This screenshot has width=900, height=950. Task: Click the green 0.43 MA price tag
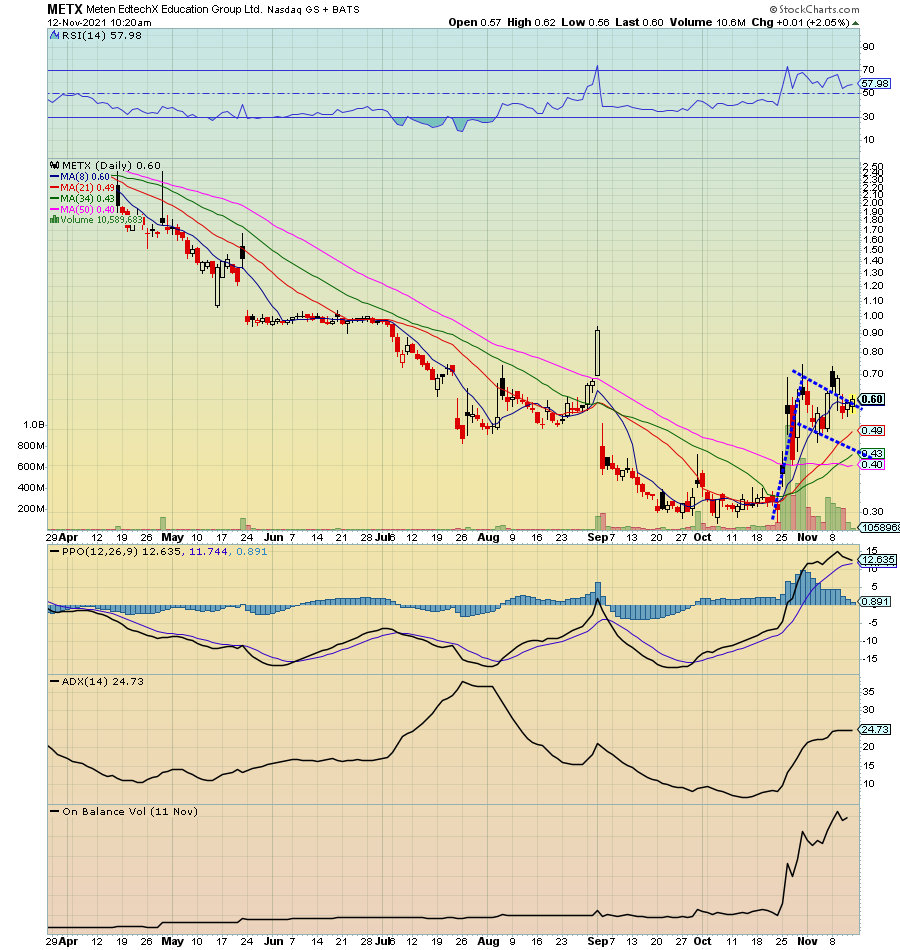pyautogui.click(x=872, y=453)
